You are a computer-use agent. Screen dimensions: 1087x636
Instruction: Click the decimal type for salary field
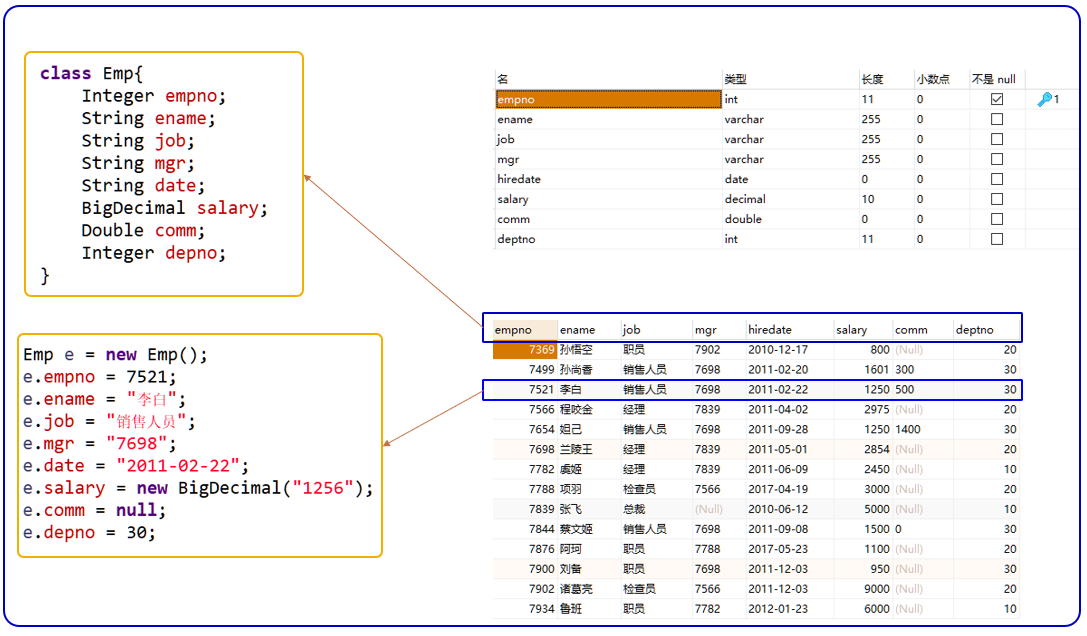[x=745, y=199]
